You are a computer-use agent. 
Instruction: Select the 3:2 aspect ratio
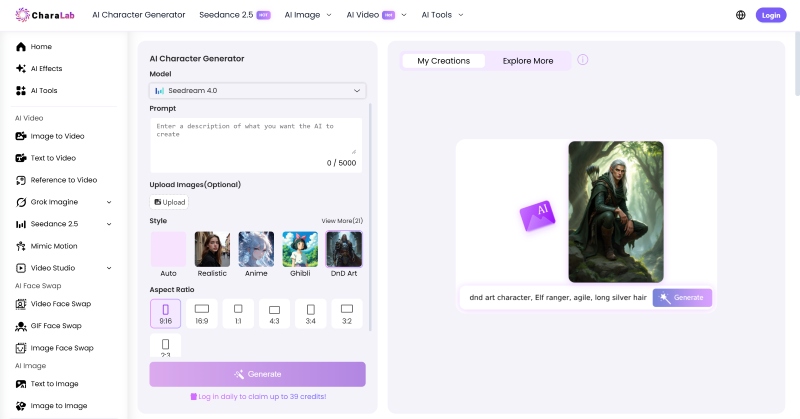(x=347, y=313)
